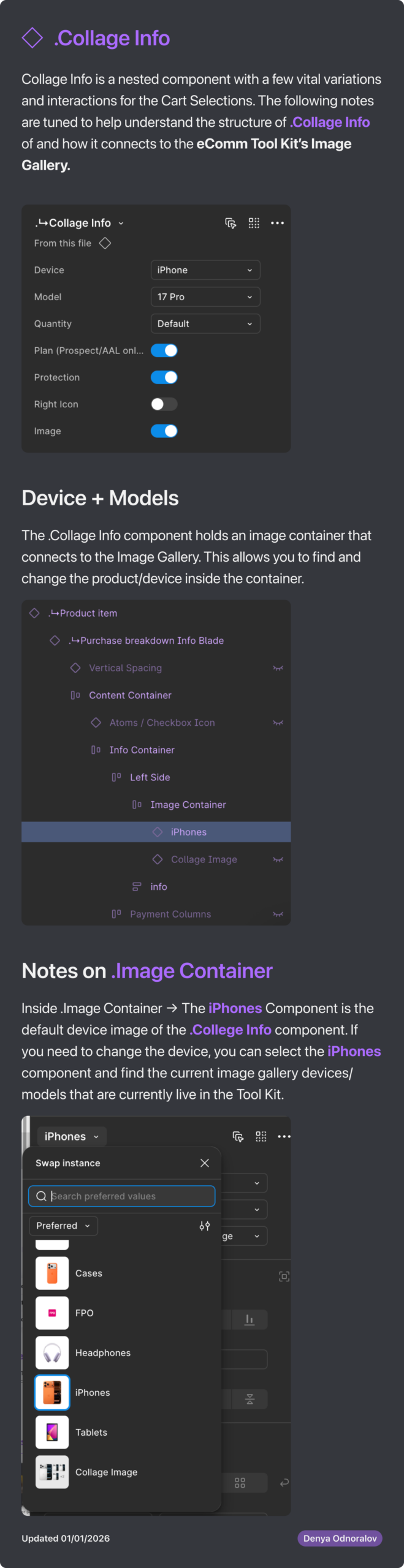Open the Model dropdown showing 17 Pro
Image resolution: width=404 pixels, height=1568 pixels.
[205, 297]
